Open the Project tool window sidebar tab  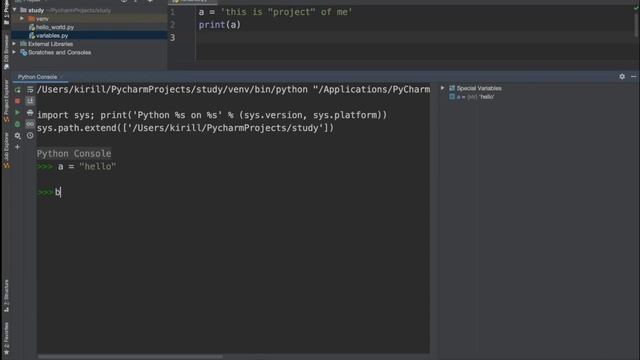tap(6, 12)
